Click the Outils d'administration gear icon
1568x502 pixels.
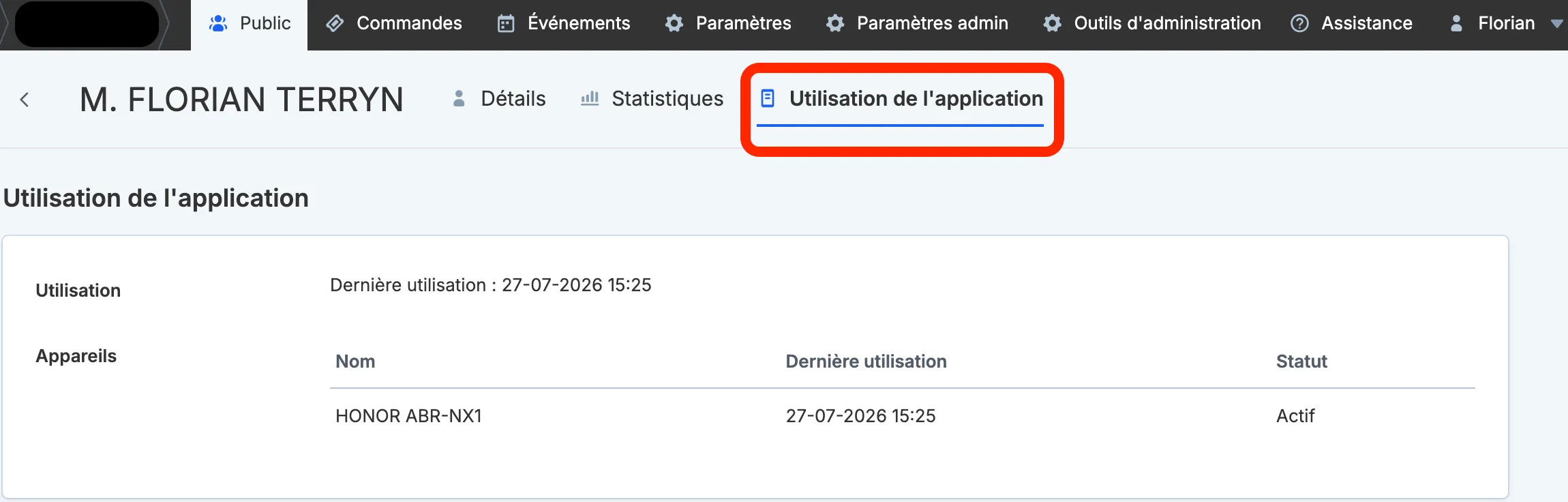[1053, 24]
